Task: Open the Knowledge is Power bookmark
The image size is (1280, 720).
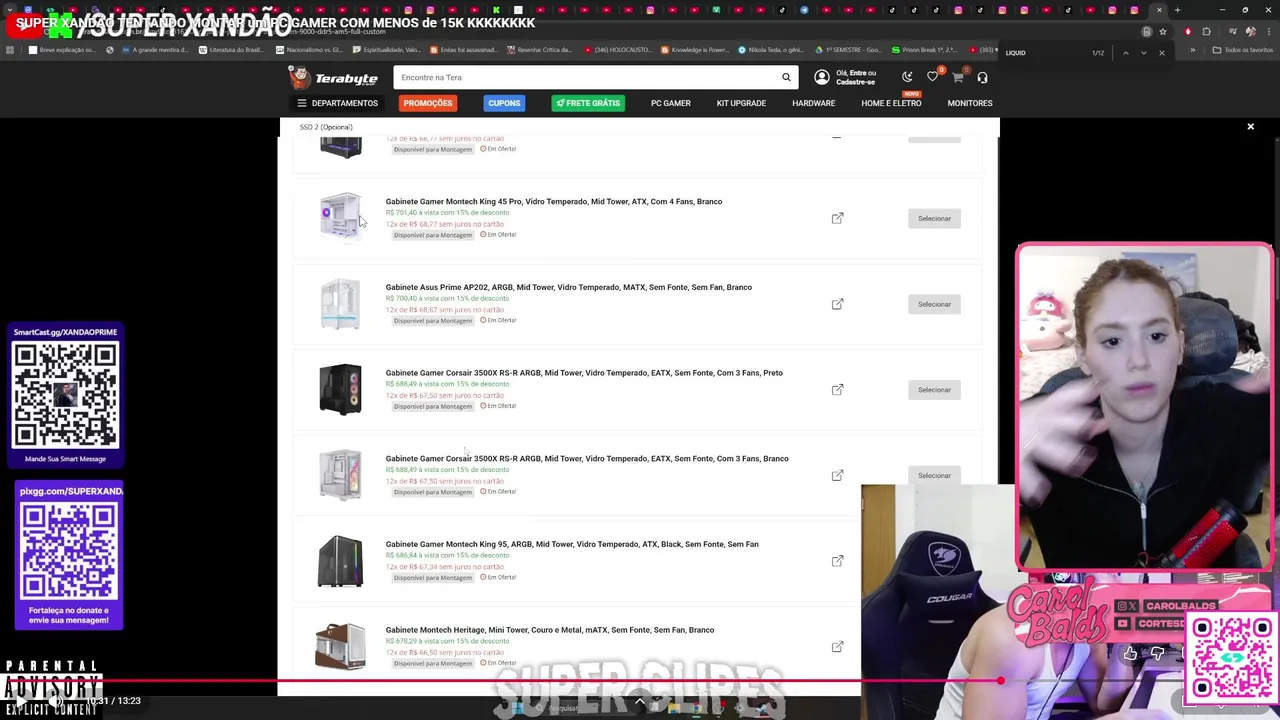Action: tap(693, 50)
